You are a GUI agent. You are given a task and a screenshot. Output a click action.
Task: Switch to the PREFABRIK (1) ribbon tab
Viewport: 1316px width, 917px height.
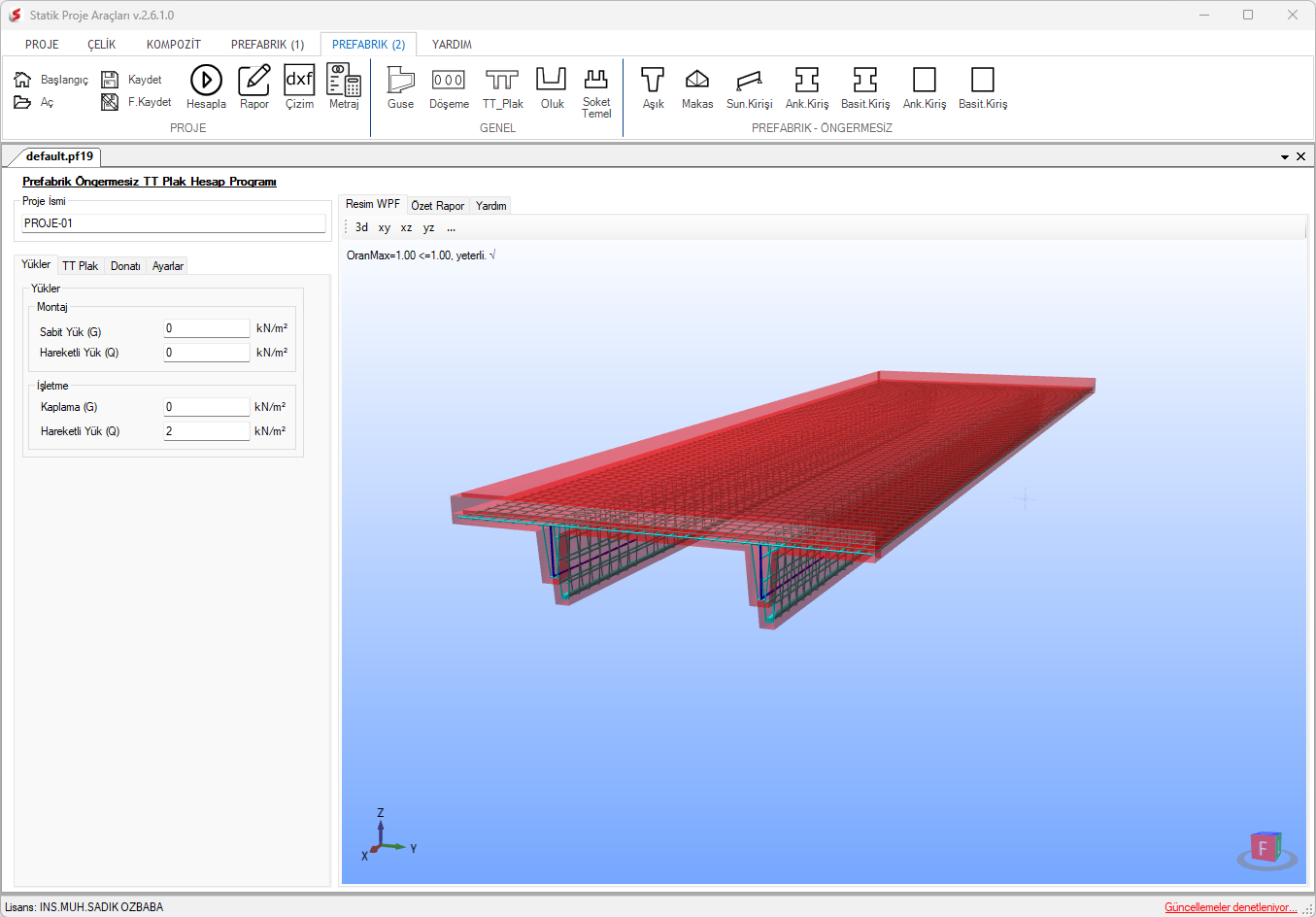(x=267, y=45)
